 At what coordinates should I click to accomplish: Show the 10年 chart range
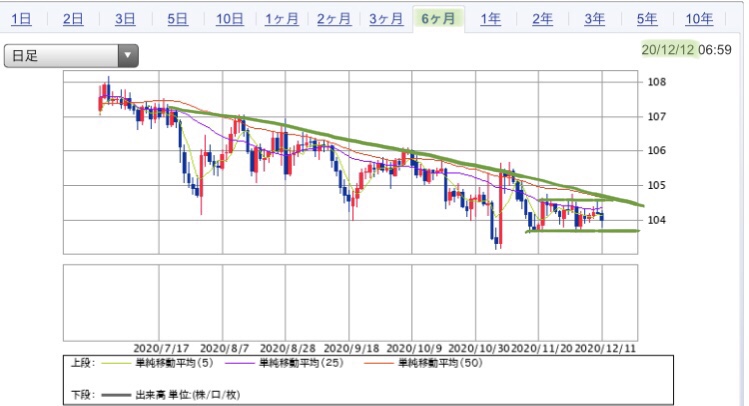coord(699,19)
